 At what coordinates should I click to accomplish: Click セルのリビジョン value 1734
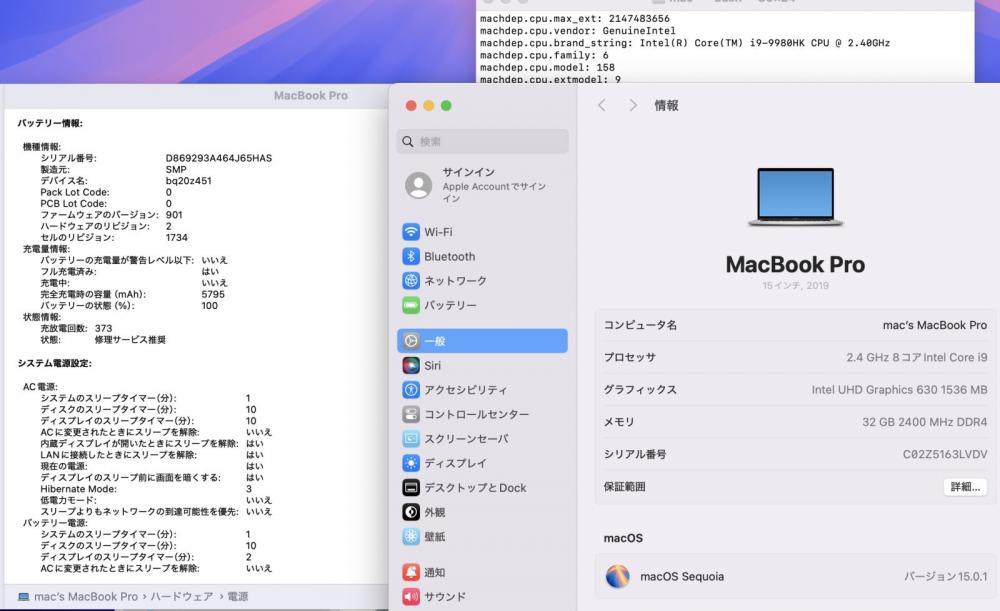coord(177,238)
